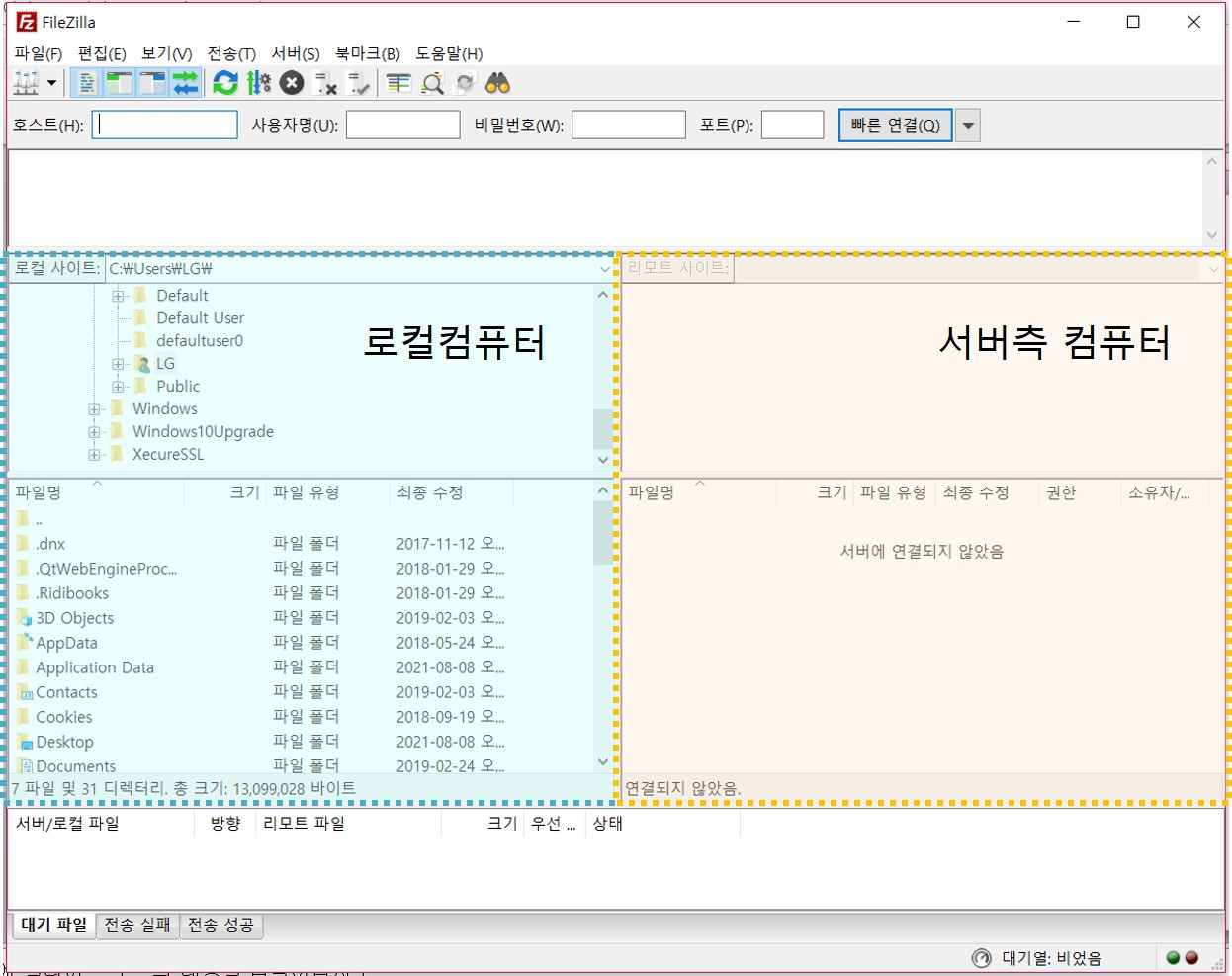Viewport: 1232px width, 976px height.
Task: Refresh the file and folder lists
Action: tap(225, 84)
